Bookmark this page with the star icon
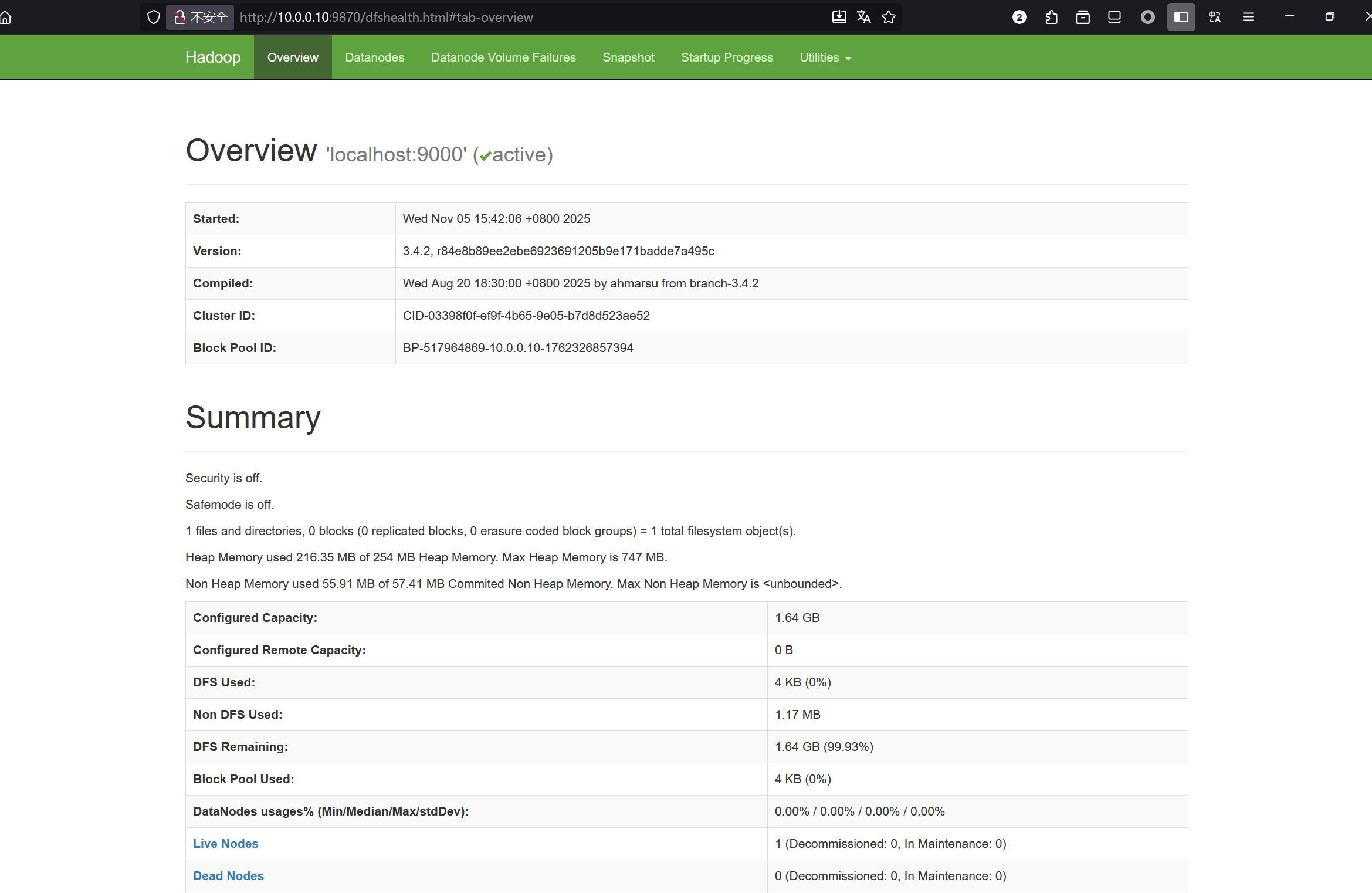The width and height of the screenshot is (1372, 893). click(889, 17)
